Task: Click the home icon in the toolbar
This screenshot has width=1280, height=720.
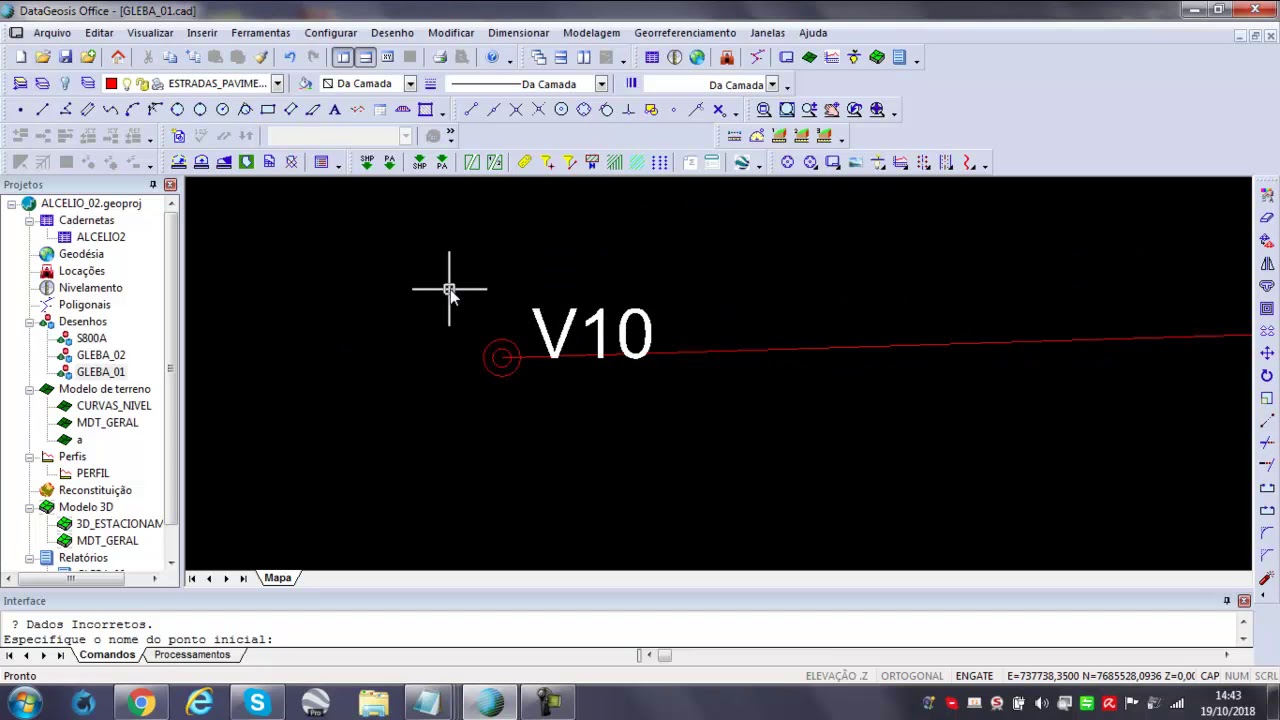Action: (x=118, y=57)
